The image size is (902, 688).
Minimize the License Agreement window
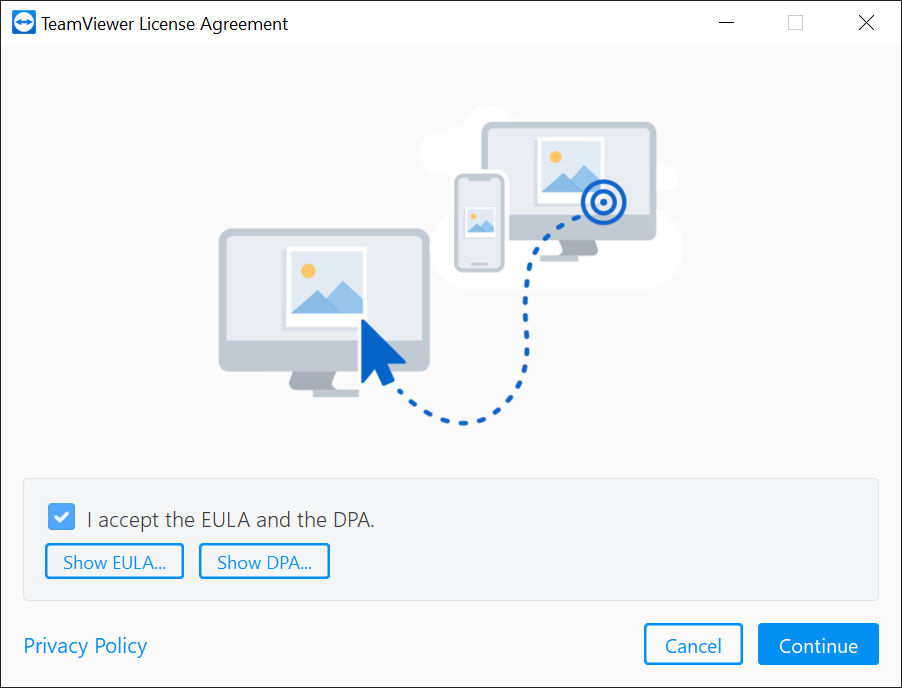click(727, 23)
